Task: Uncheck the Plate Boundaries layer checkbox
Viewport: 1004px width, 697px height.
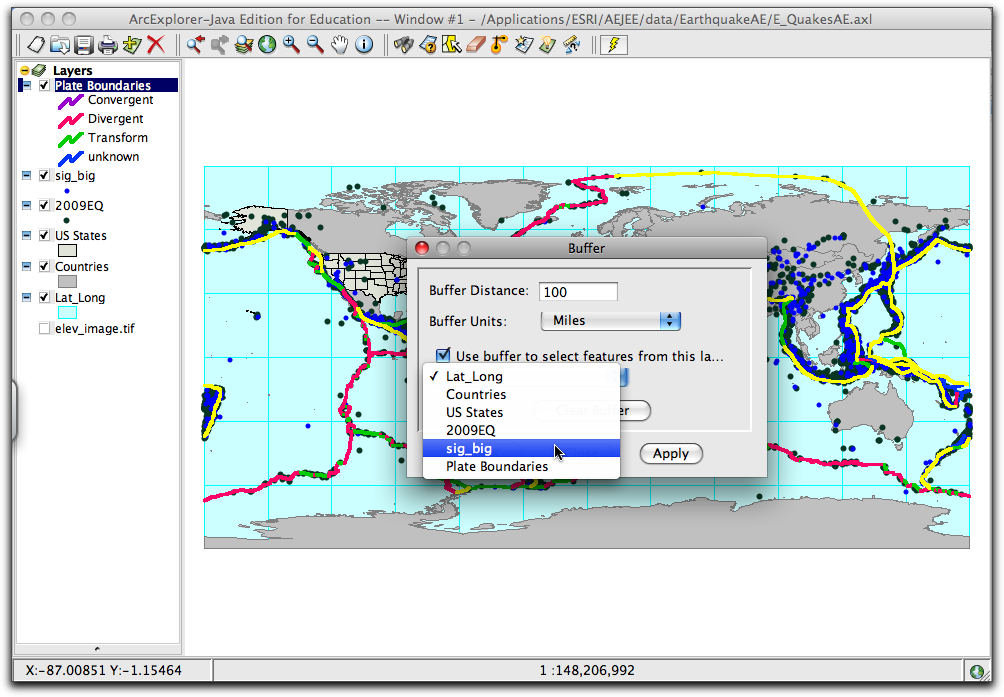Action: coord(44,85)
